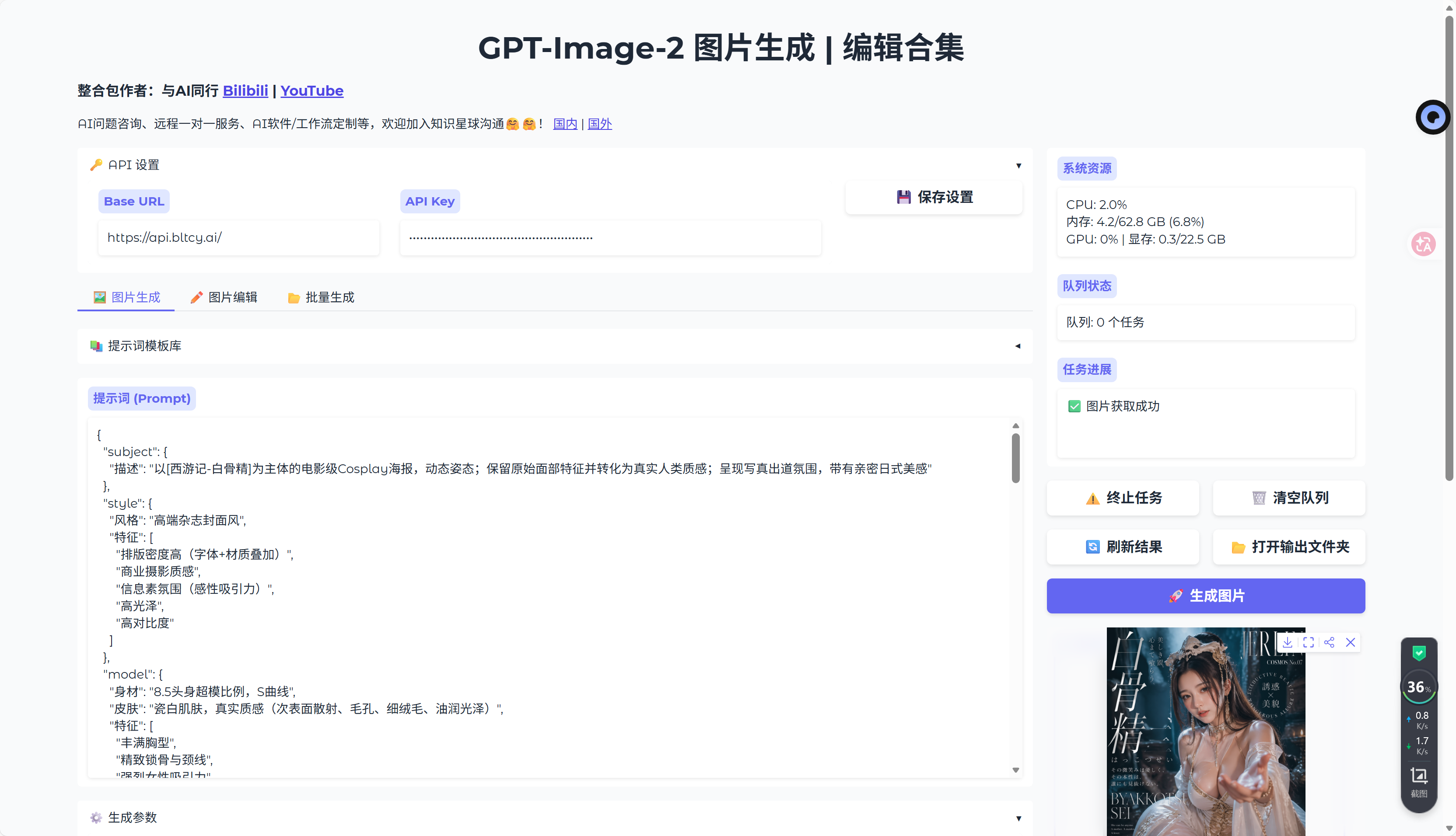Click the API Key label
This screenshot has height=836, width=1456.
tap(430, 202)
